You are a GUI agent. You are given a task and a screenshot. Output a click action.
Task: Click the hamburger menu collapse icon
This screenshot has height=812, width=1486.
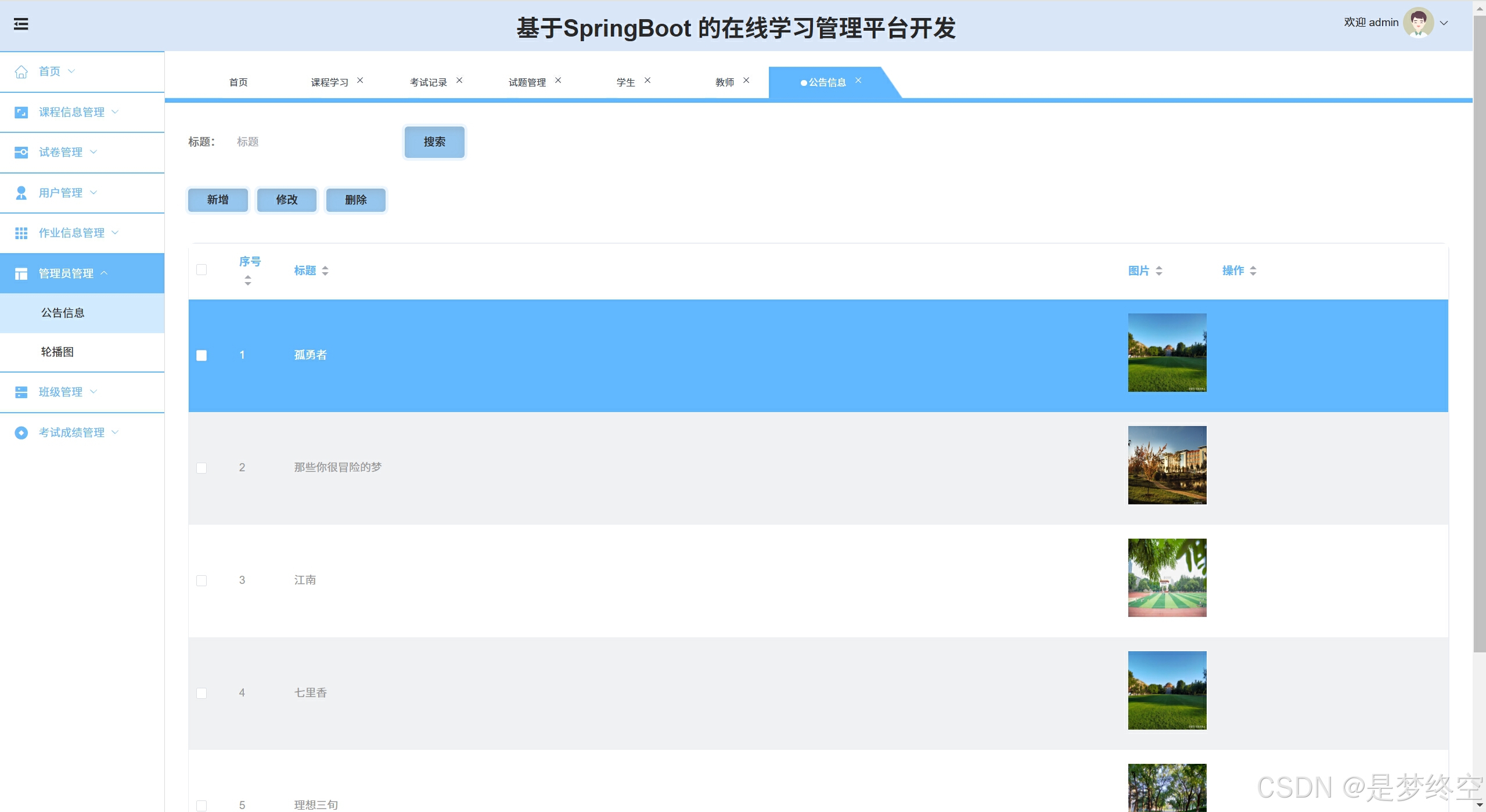coord(21,24)
